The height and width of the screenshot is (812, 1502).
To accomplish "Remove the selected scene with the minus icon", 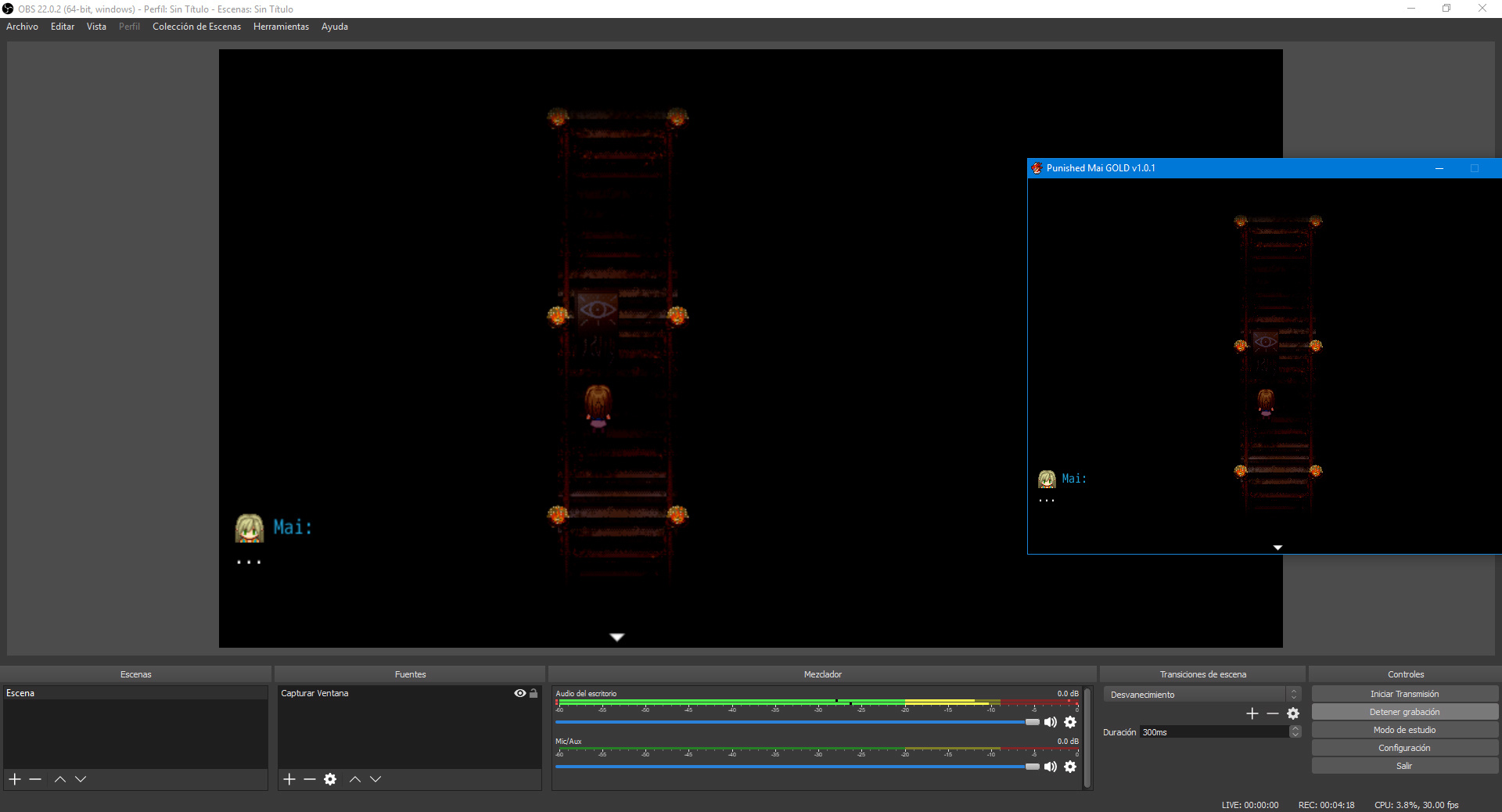I will click(35, 779).
